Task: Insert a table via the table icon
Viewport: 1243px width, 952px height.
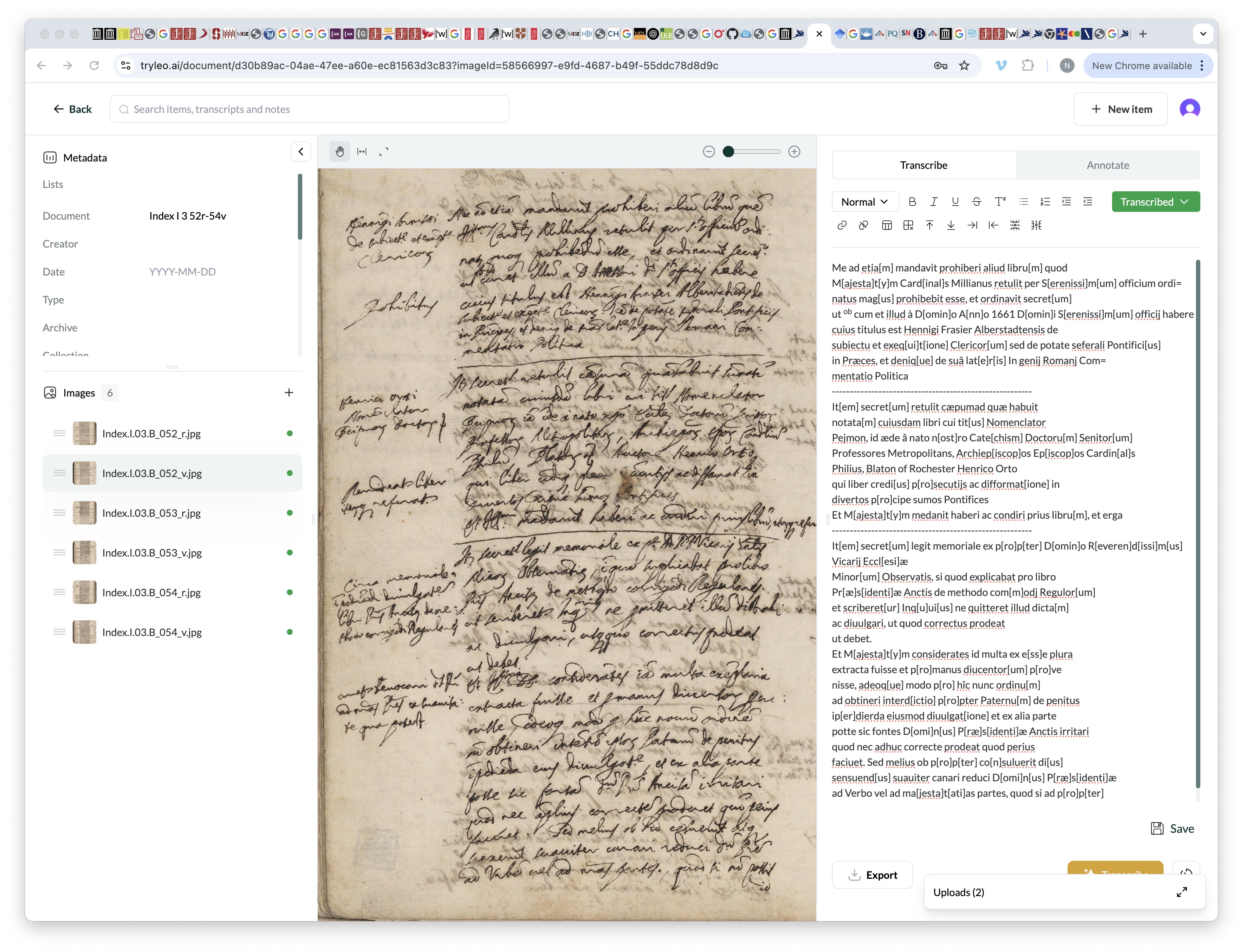Action: click(x=887, y=225)
